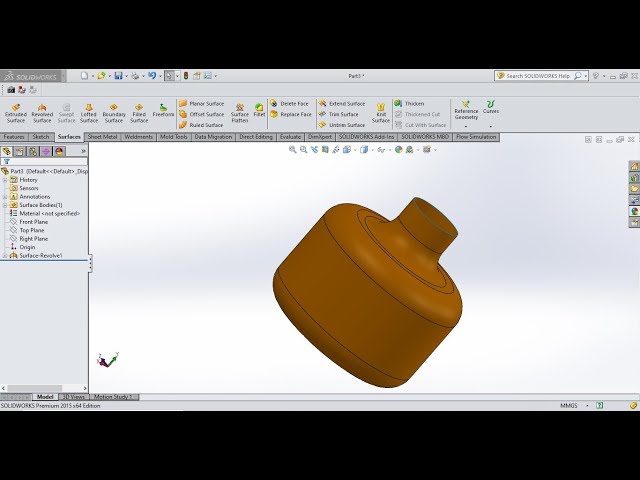Screen dimensions: 640x480
Task: Open the Evaluate tab
Action: (x=290, y=137)
